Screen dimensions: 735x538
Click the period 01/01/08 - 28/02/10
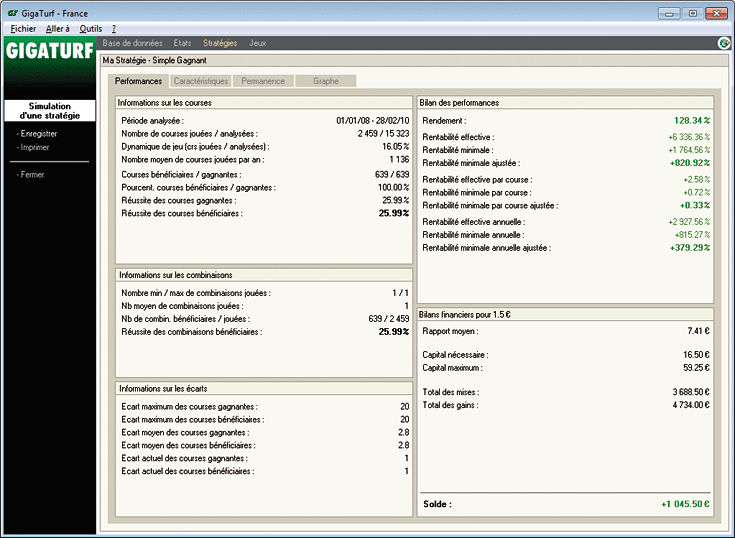[x=373, y=120]
